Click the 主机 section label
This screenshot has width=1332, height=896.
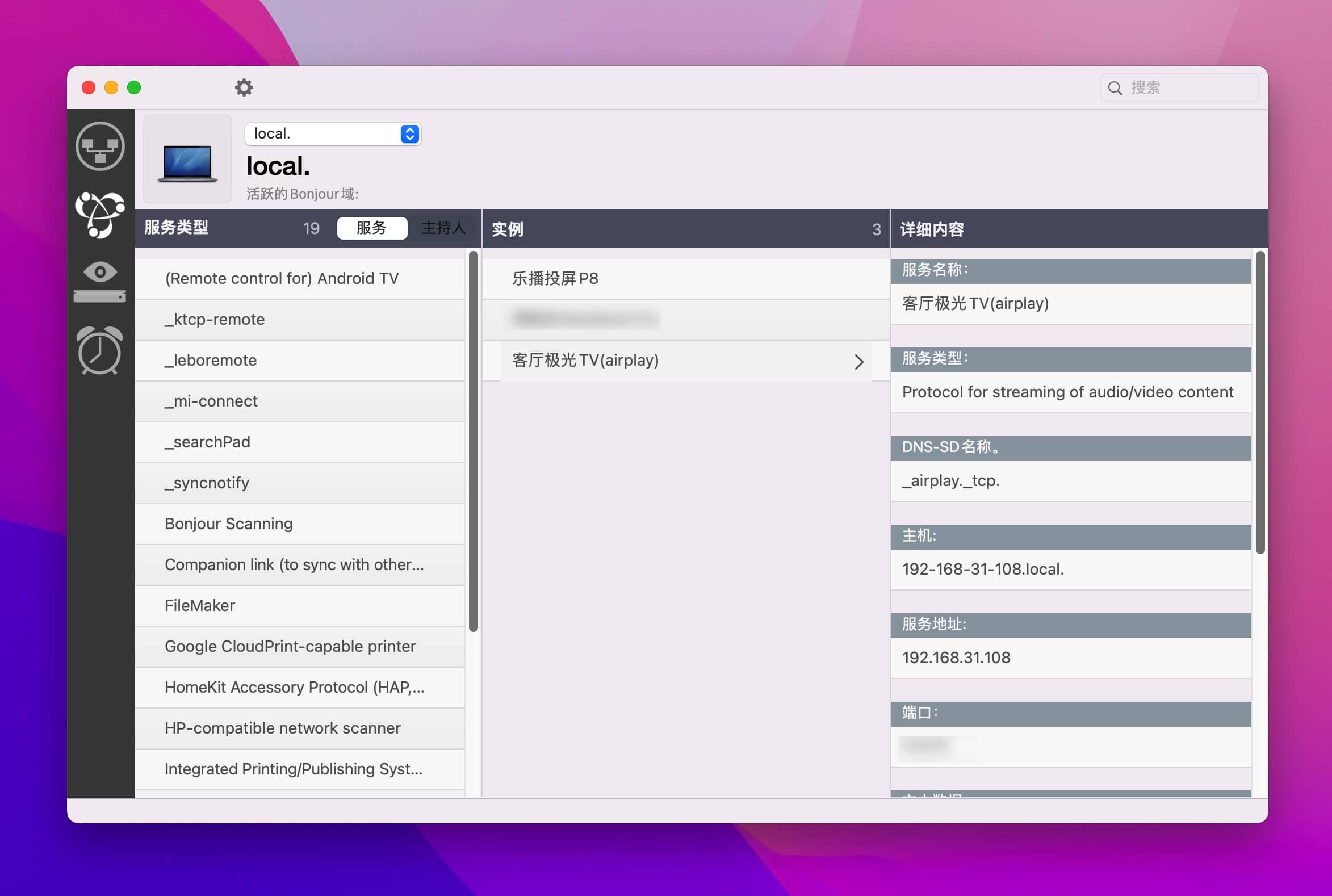pyautogui.click(x=919, y=535)
